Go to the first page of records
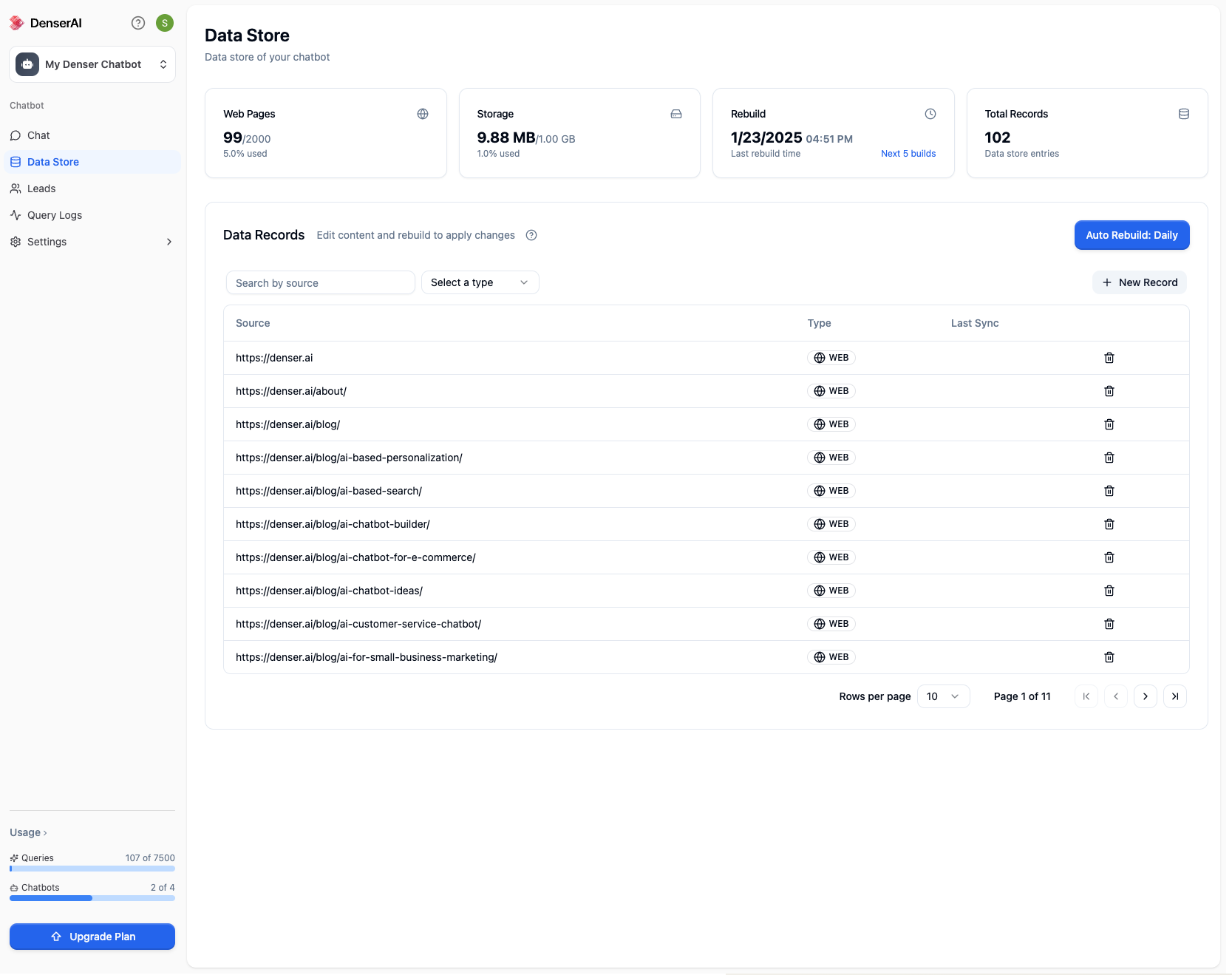This screenshot has width=1232, height=975. [x=1086, y=696]
